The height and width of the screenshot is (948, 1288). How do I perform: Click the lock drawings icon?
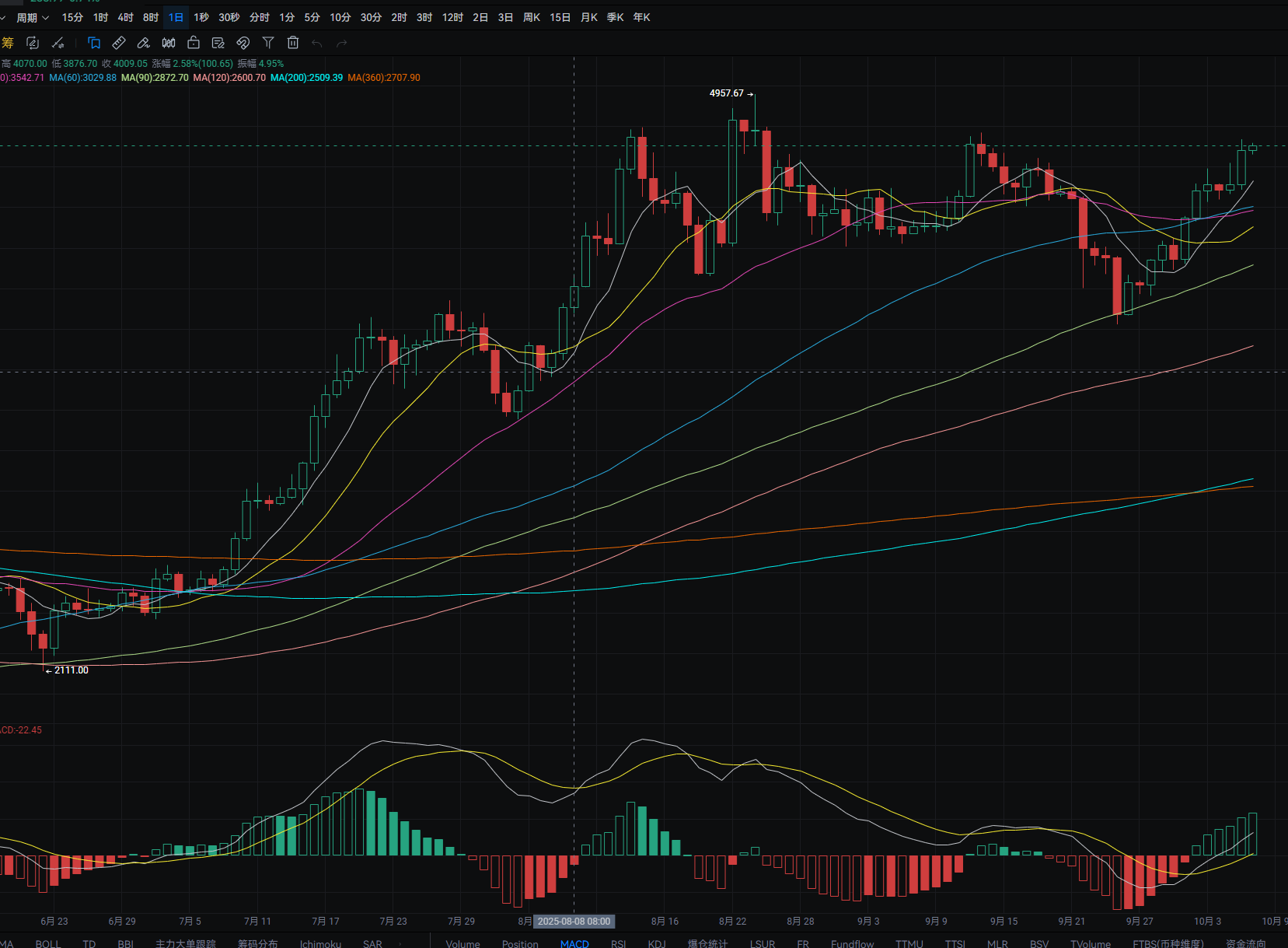pyautogui.click(x=194, y=43)
